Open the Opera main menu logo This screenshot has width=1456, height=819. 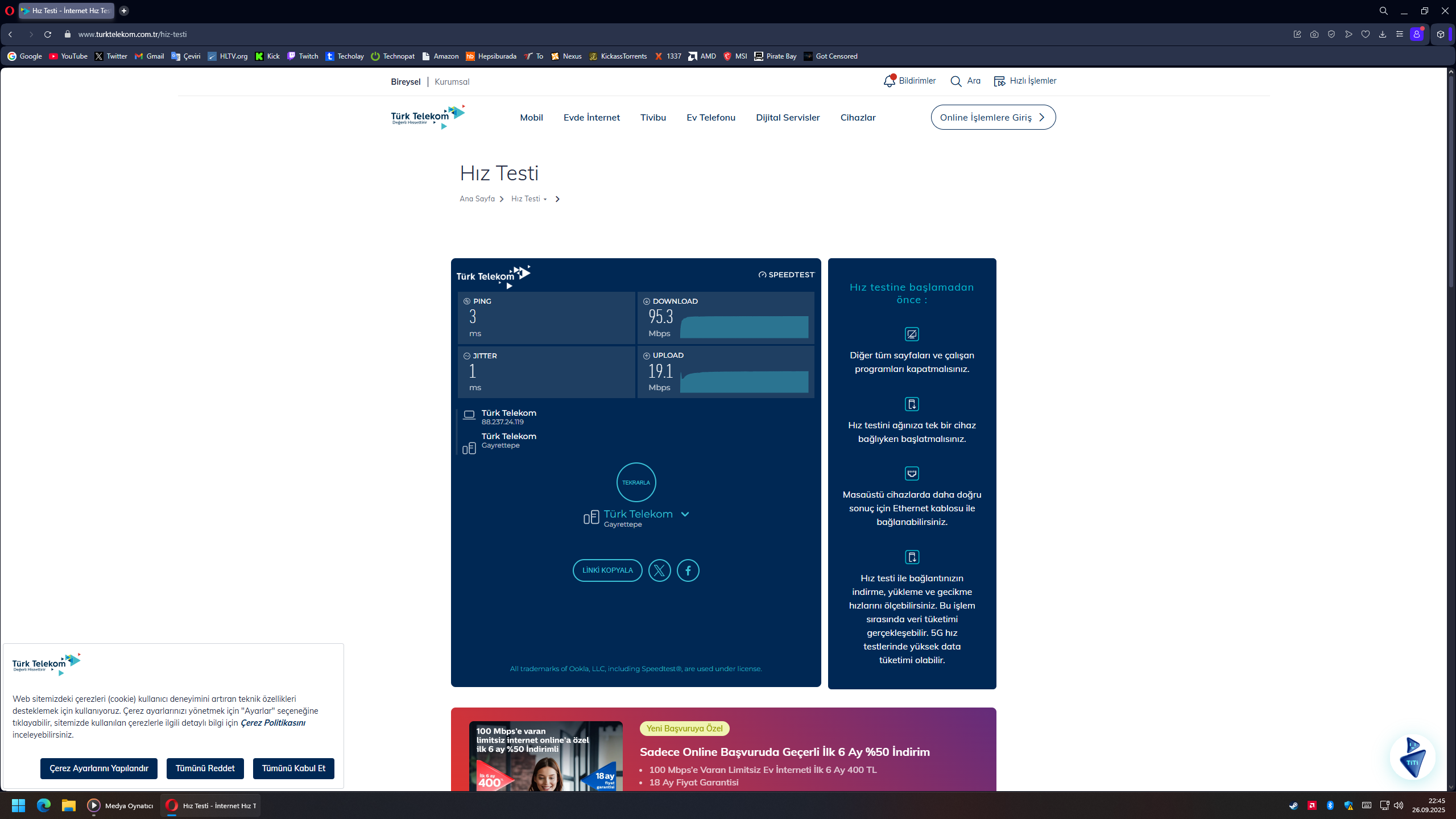[10, 11]
